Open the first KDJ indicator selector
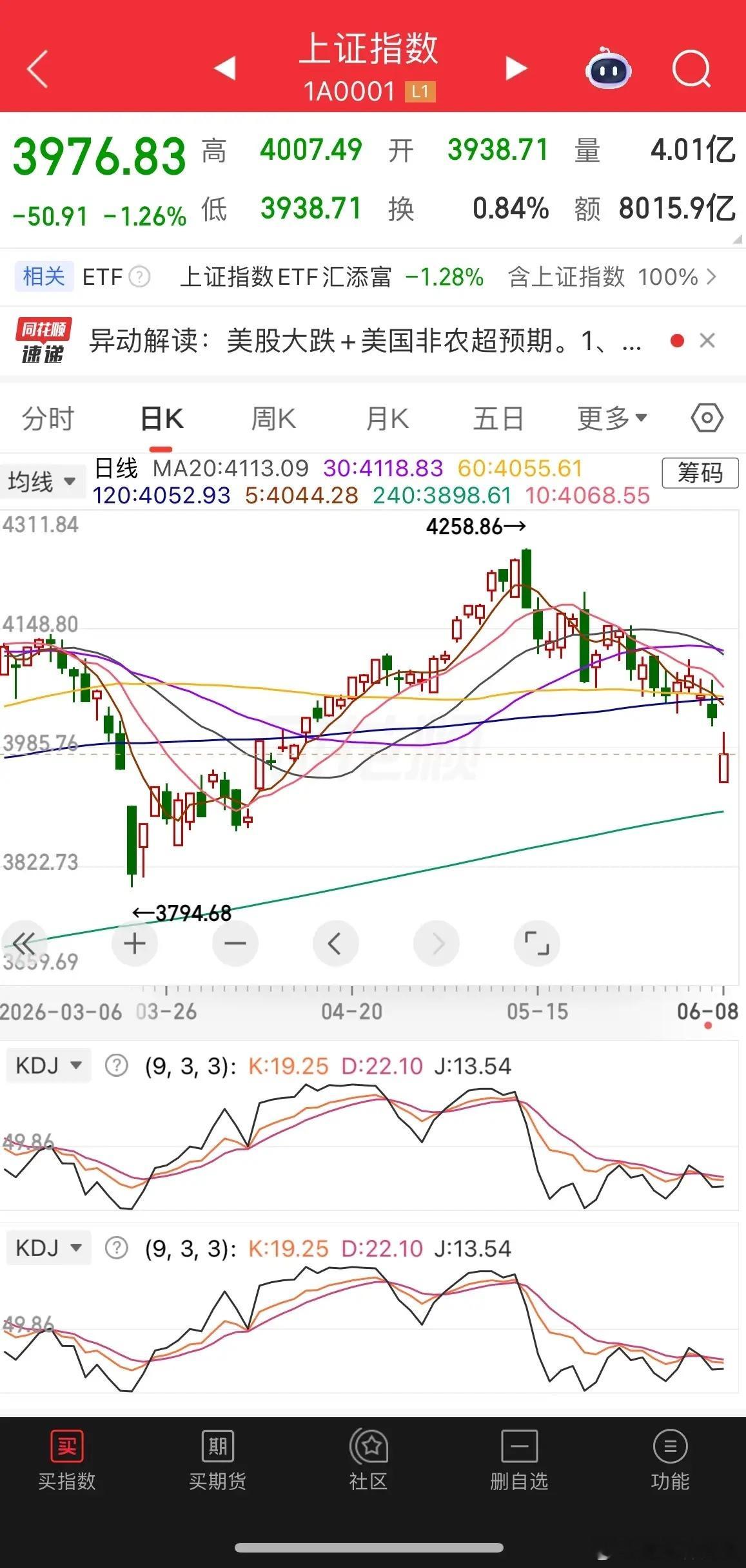 (x=49, y=1065)
